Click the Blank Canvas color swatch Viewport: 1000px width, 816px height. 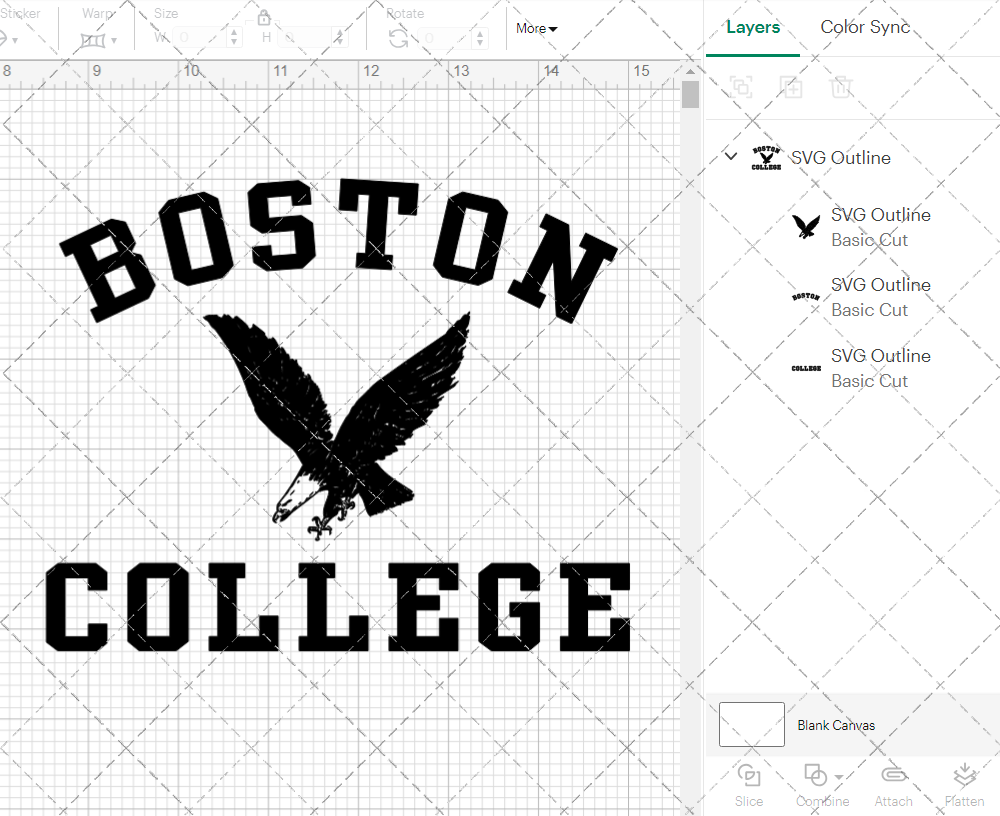pyautogui.click(x=751, y=725)
